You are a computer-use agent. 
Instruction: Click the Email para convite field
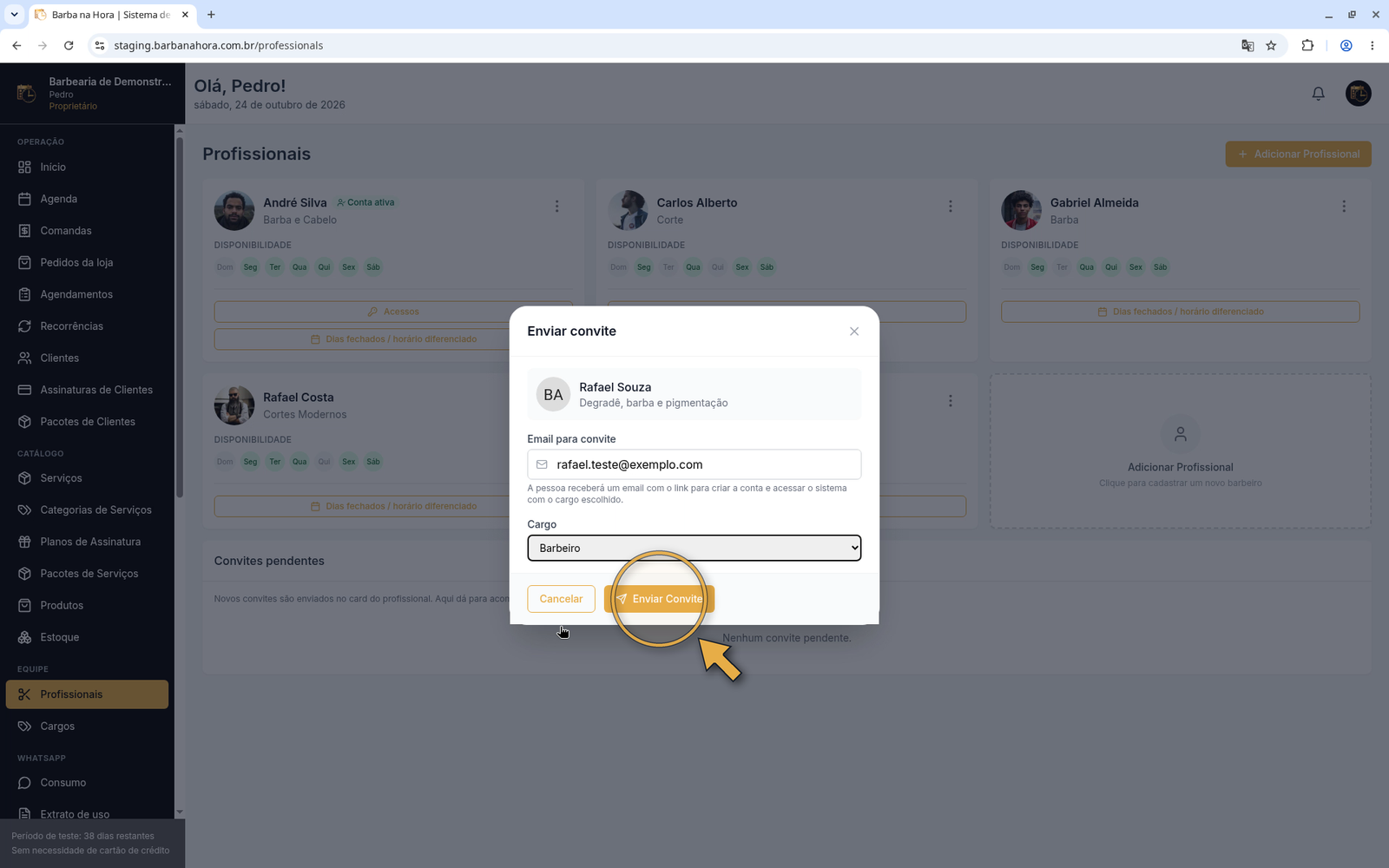(694, 464)
